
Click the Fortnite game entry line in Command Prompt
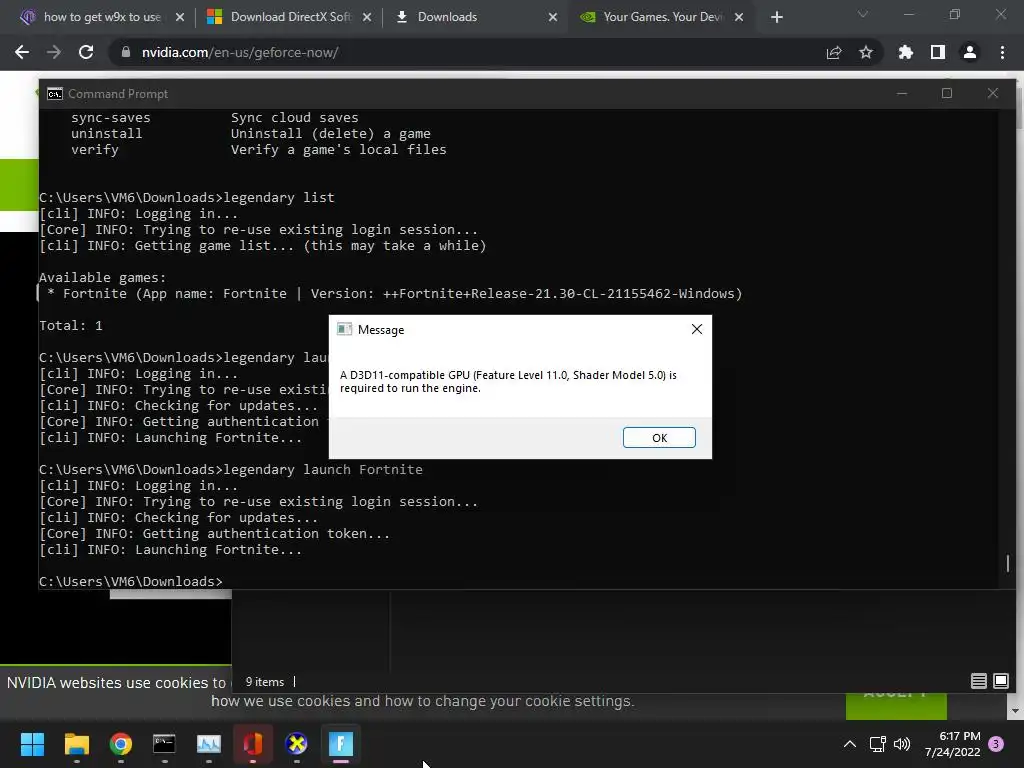(395, 294)
